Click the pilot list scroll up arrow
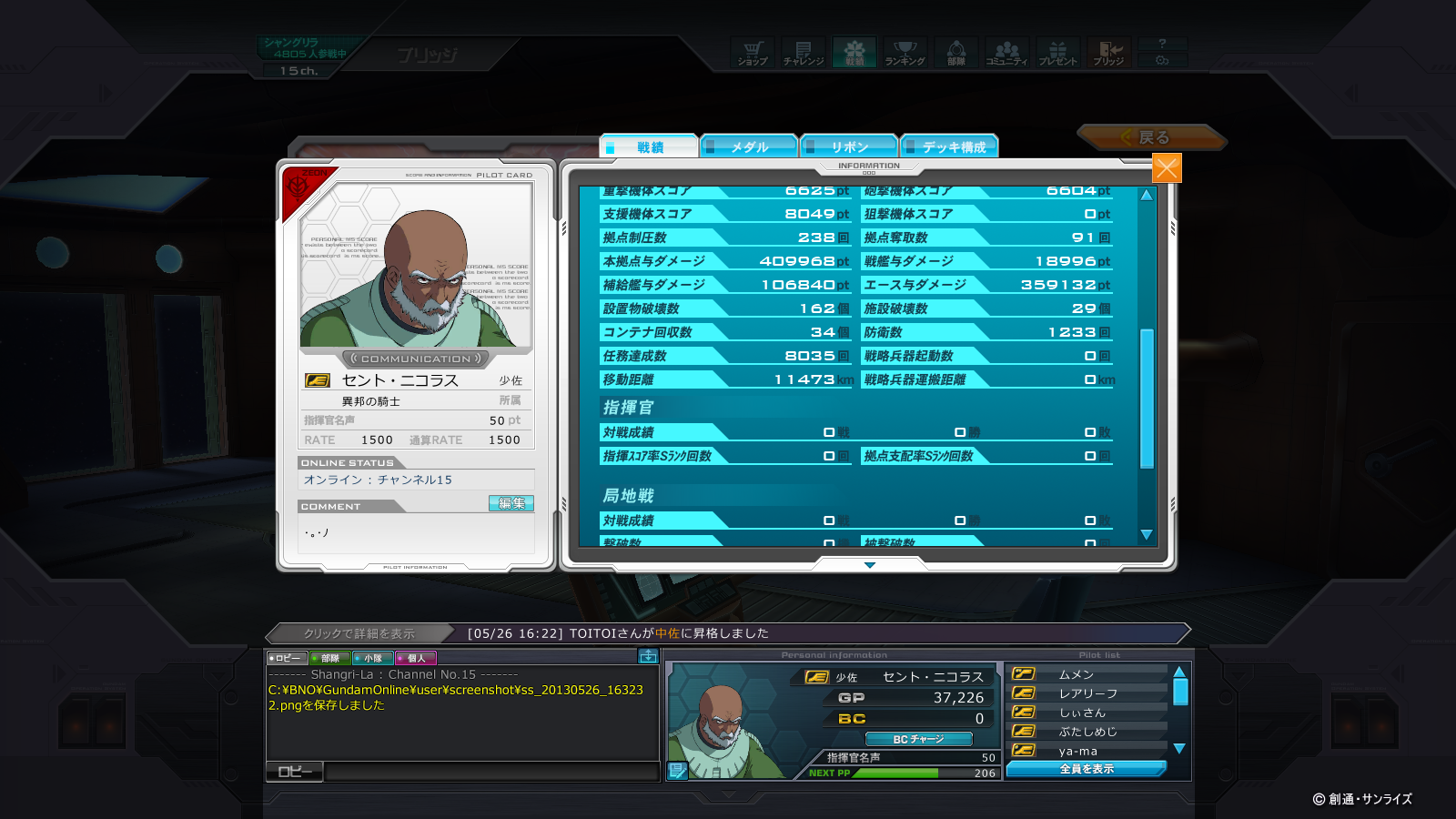Screen dimensions: 1456x819 [1179, 672]
